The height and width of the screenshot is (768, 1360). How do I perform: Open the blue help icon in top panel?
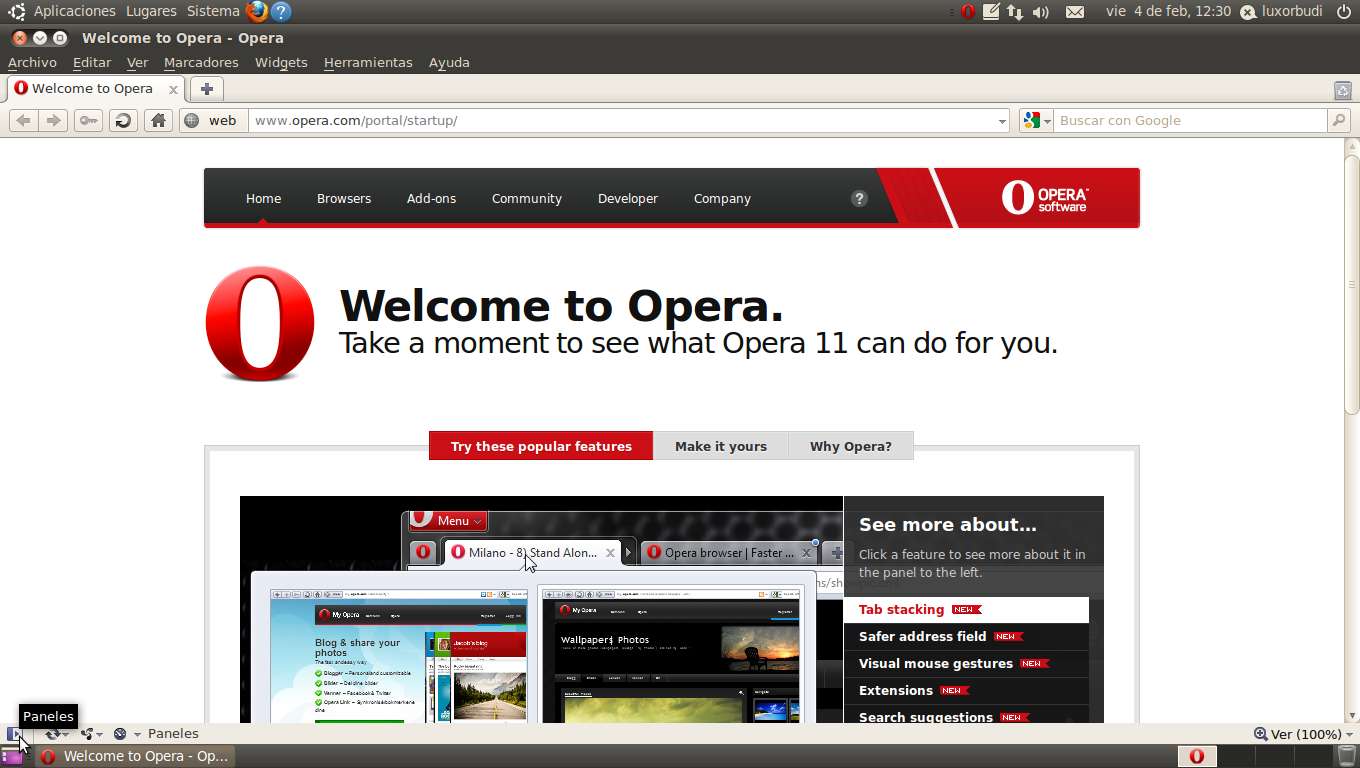[x=282, y=12]
